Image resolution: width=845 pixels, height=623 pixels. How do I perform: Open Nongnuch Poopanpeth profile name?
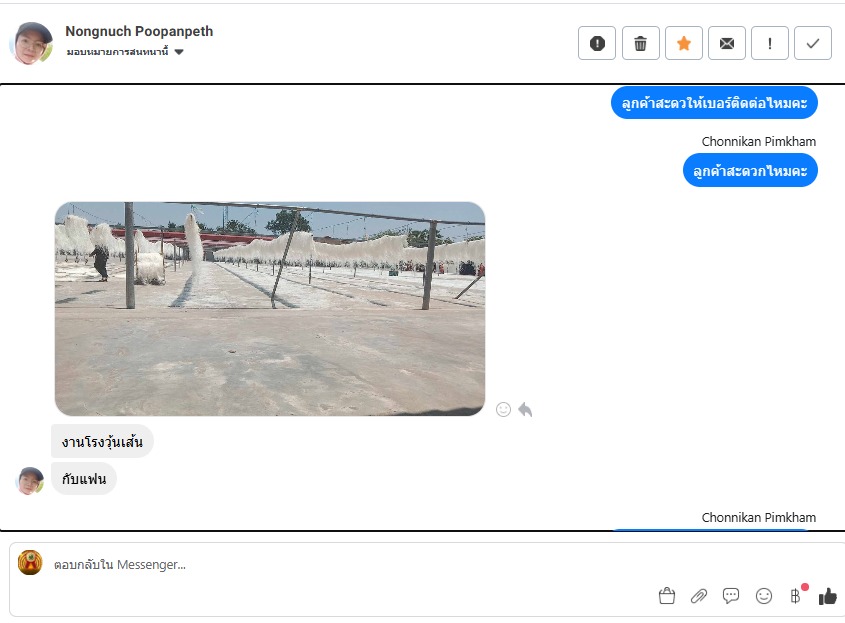click(x=139, y=31)
